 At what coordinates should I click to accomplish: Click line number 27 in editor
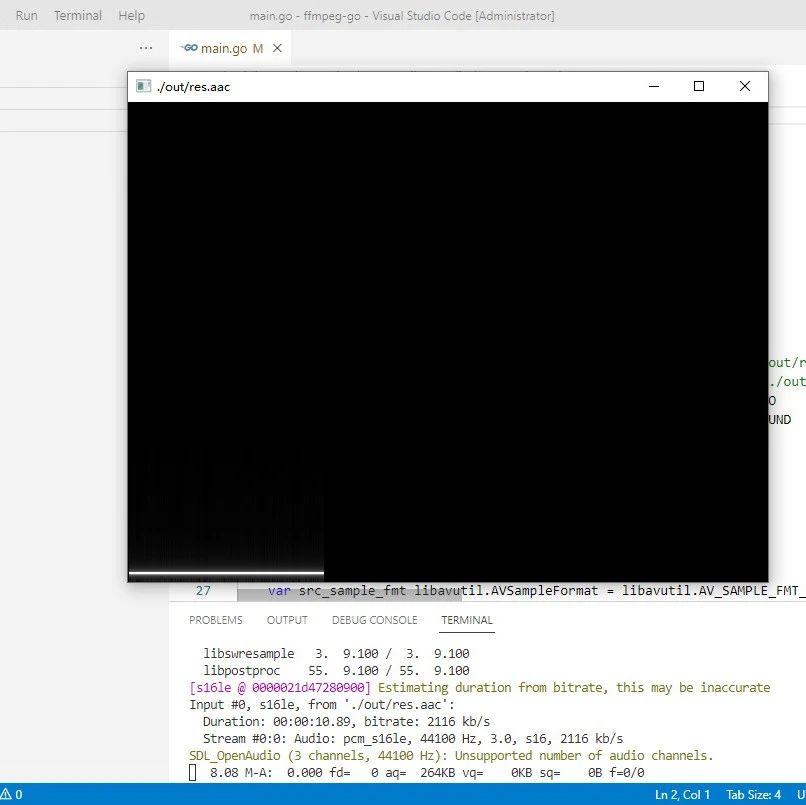pos(203,591)
